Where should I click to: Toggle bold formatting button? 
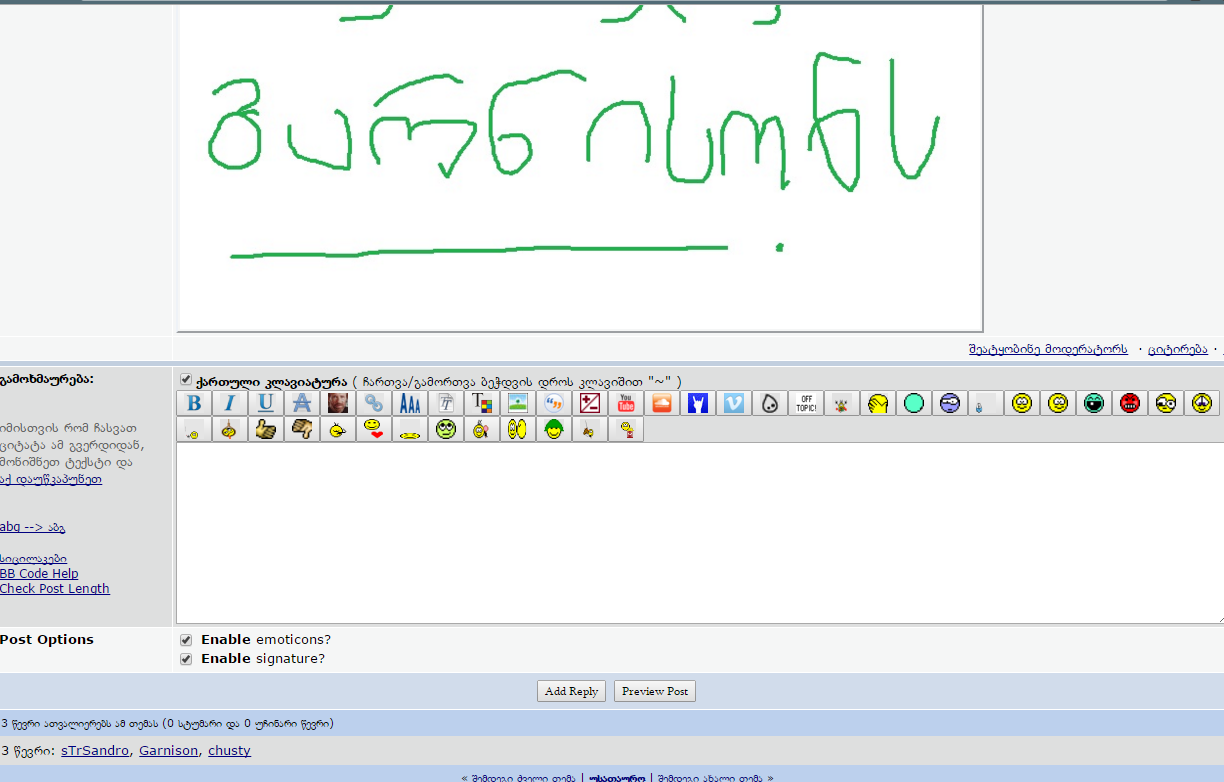[195, 403]
